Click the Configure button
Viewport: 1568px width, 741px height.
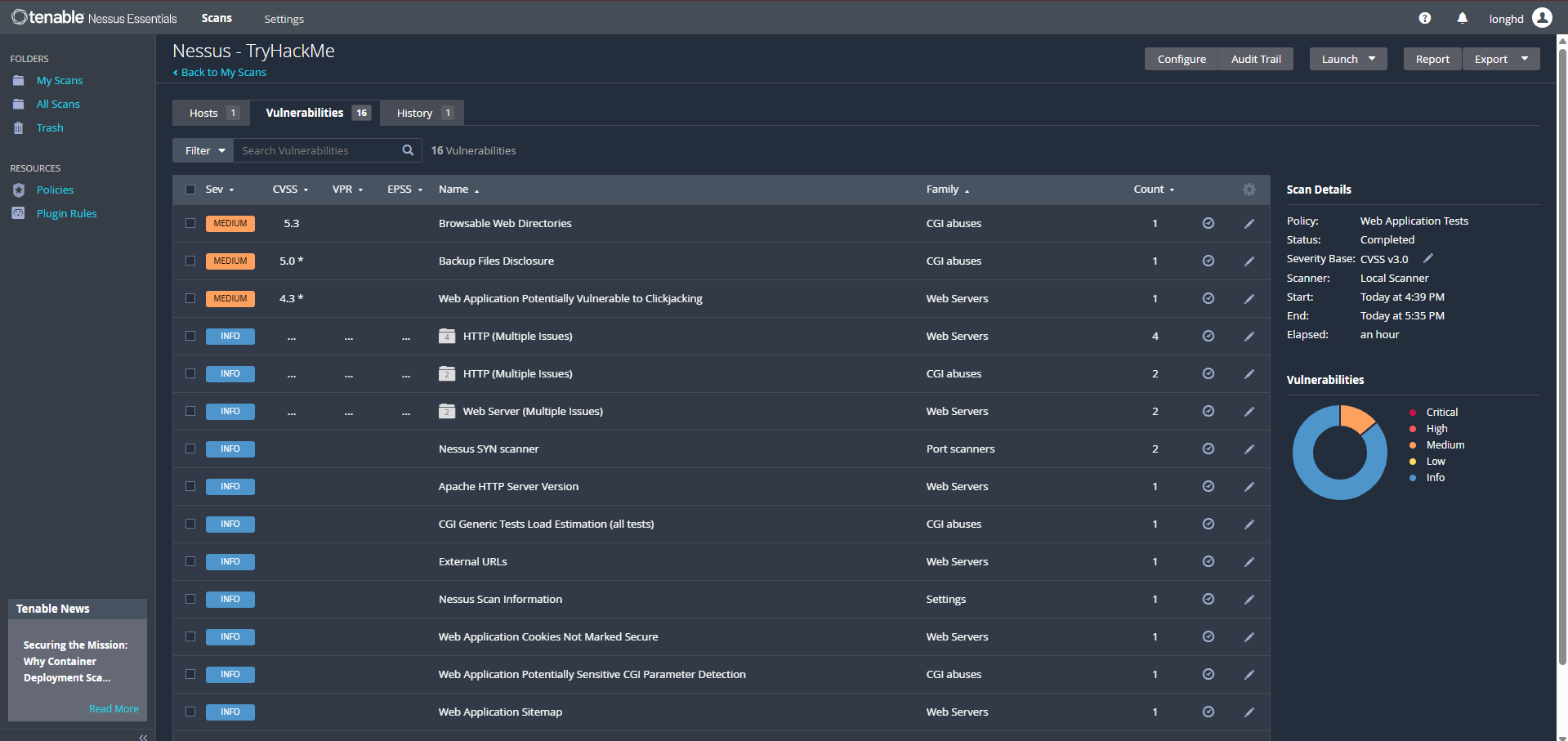pyautogui.click(x=1182, y=59)
